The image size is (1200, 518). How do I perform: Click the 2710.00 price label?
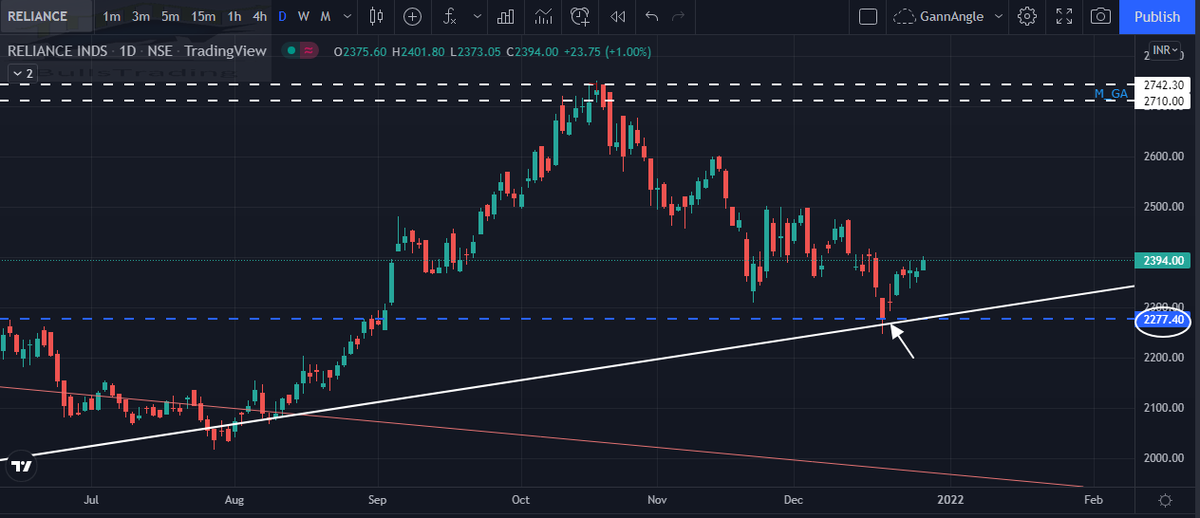pyautogui.click(x=1161, y=101)
